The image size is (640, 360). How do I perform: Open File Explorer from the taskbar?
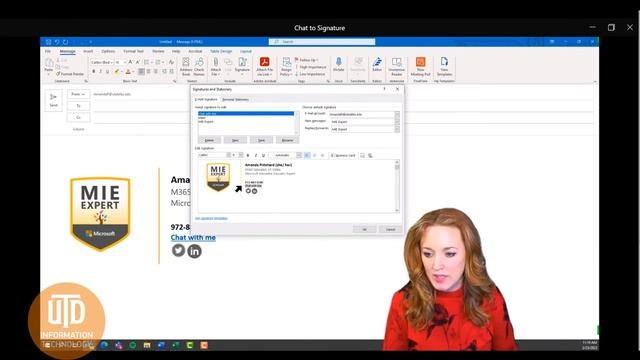147,345
